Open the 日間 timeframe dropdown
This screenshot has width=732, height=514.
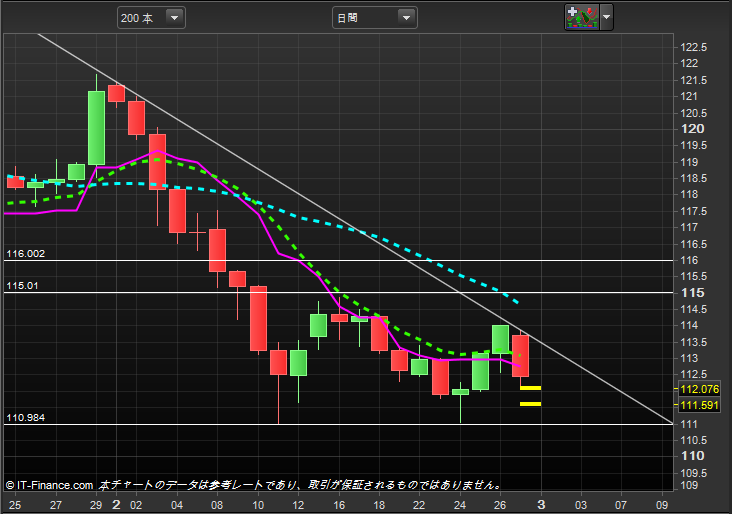[x=374, y=18]
